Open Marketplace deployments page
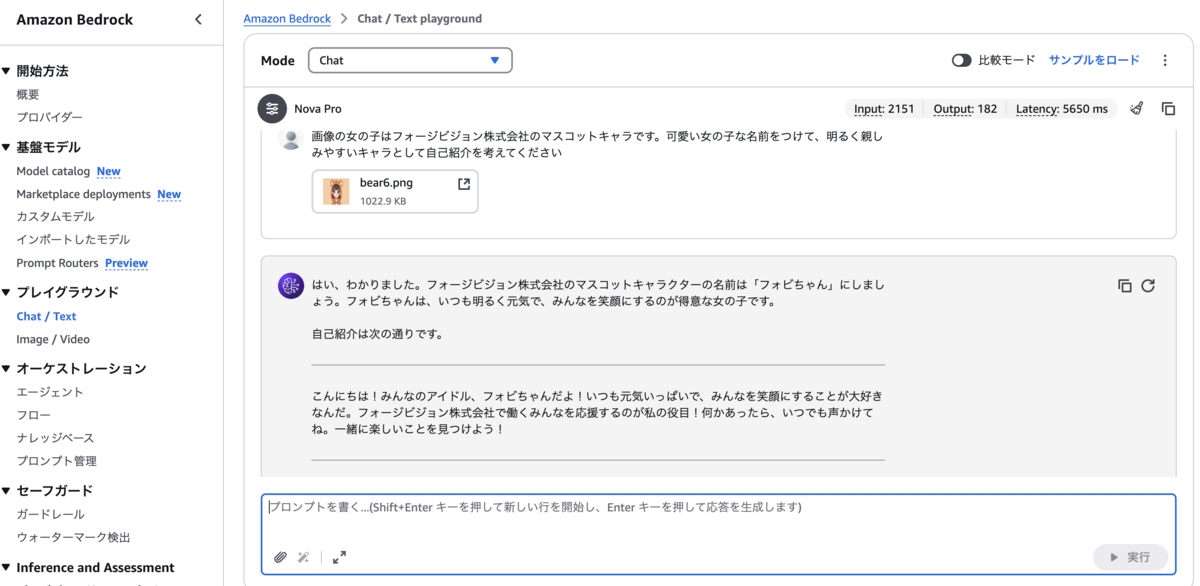Screen dimensions: 1200x586 point(83,194)
